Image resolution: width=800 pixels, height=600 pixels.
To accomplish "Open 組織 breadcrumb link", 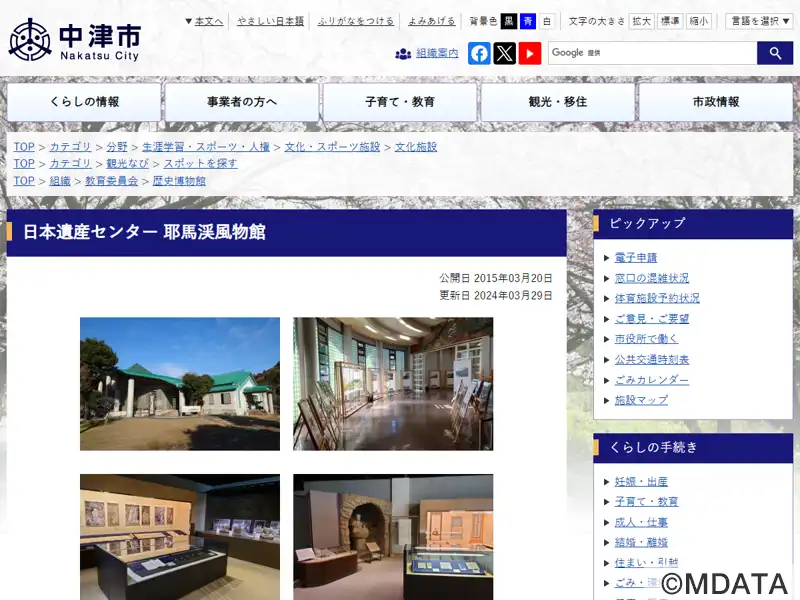I will click(60, 181).
